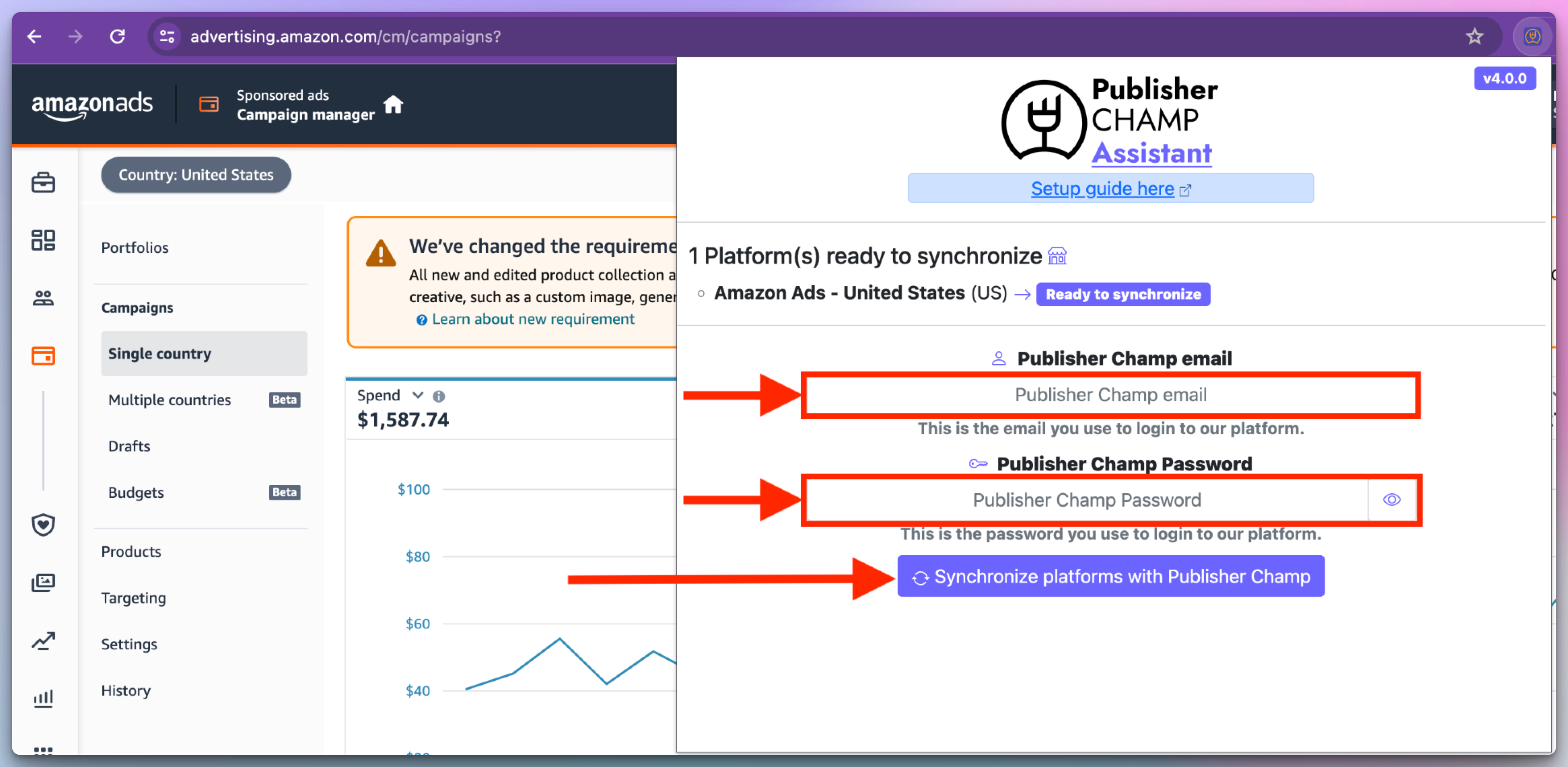Select the orange sponsored ads sidebar icon
The image size is (1568, 767).
[x=43, y=355]
